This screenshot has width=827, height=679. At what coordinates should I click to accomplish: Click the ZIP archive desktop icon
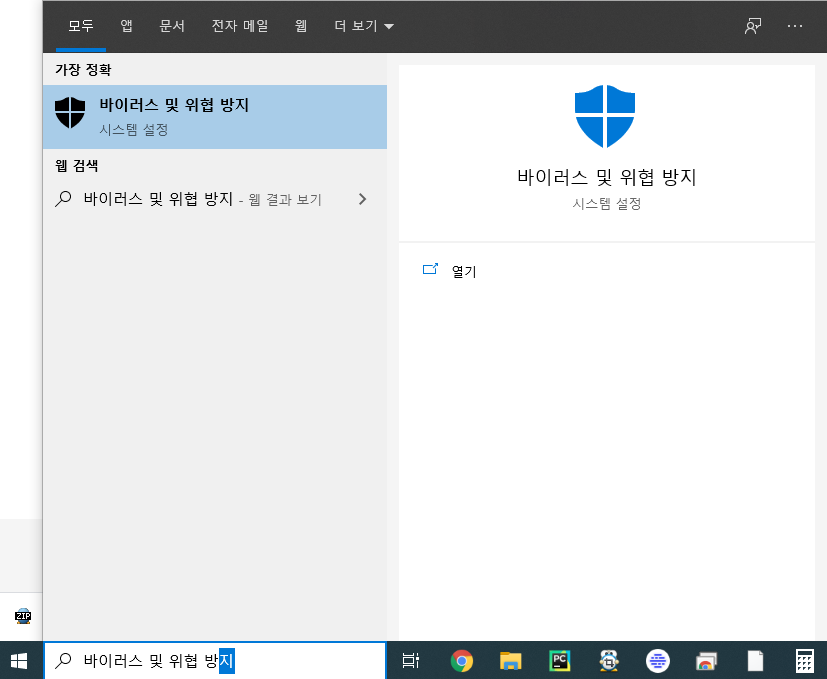(x=23, y=616)
